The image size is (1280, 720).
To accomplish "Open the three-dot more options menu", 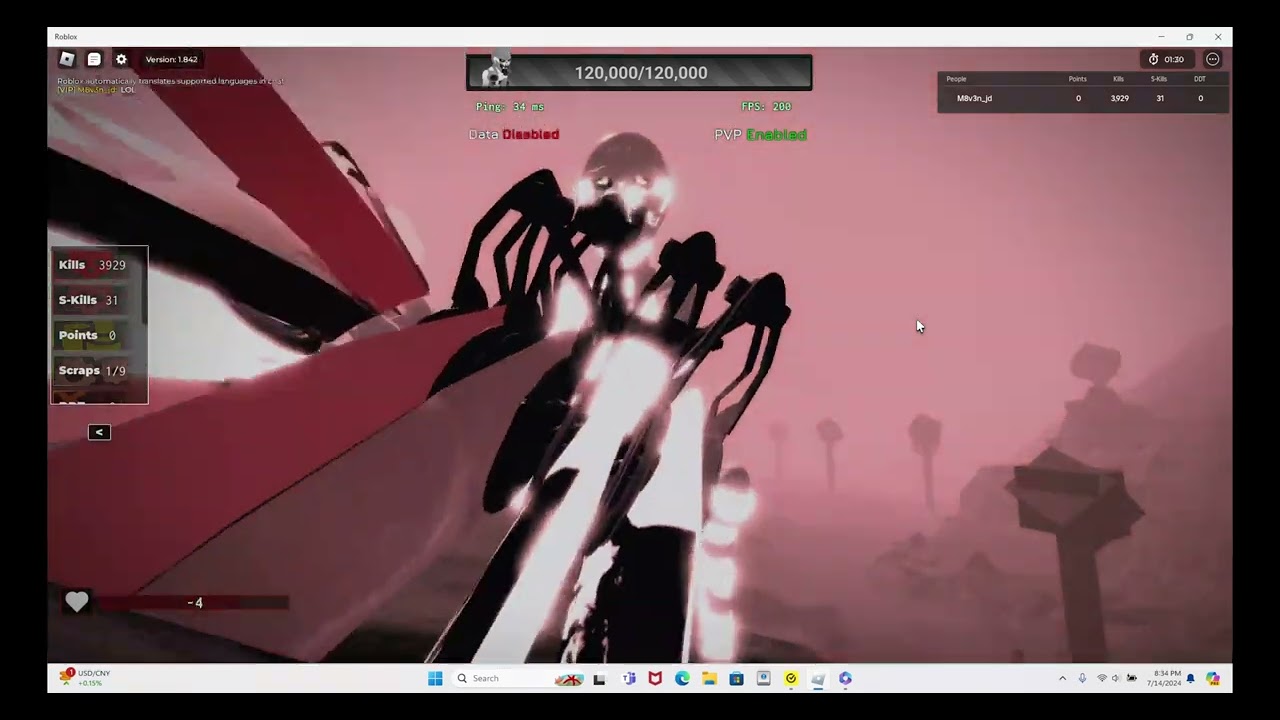I will pos(1213,59).
